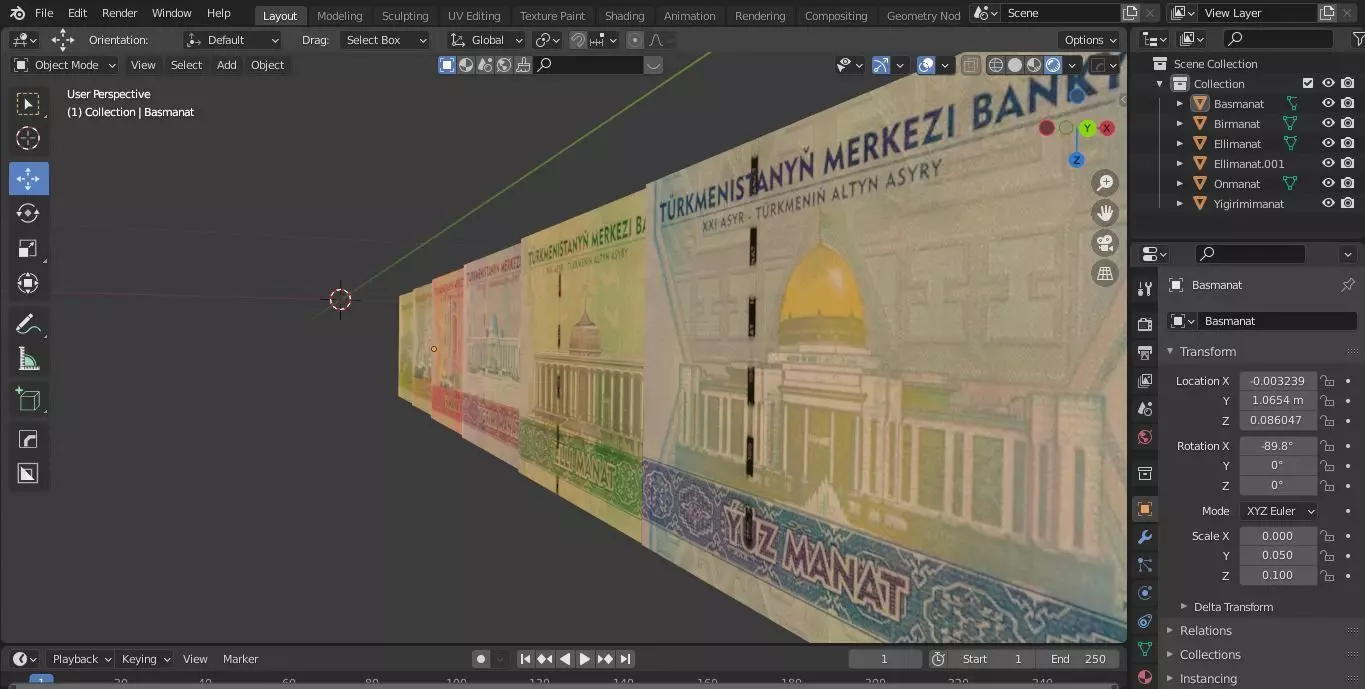
Task: Select the Measure tool
Action: (x=28, y=359)
